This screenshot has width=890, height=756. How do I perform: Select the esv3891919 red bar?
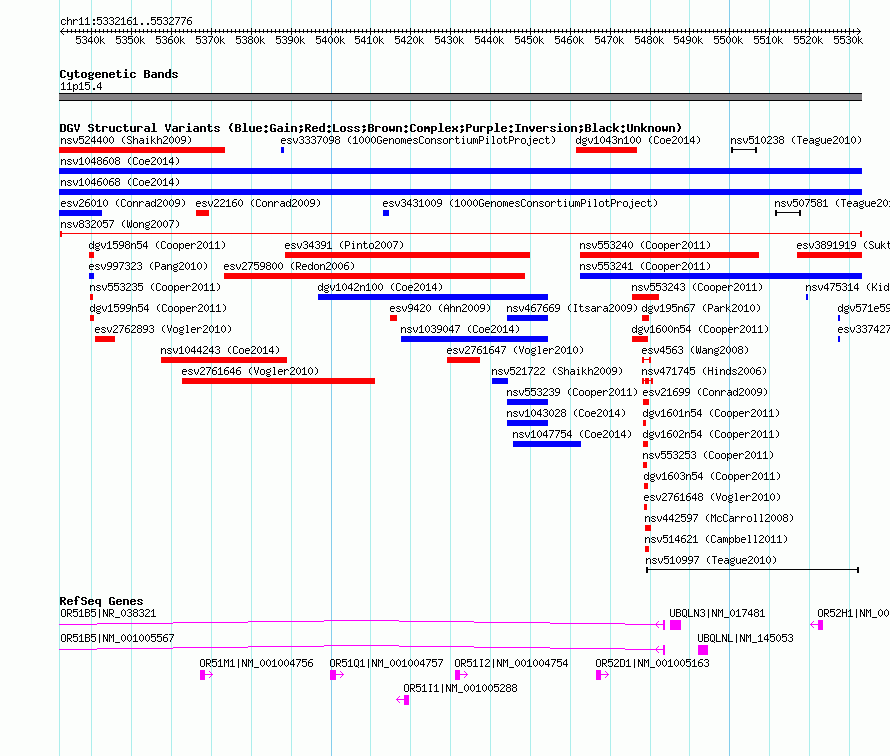click(829, 255)
